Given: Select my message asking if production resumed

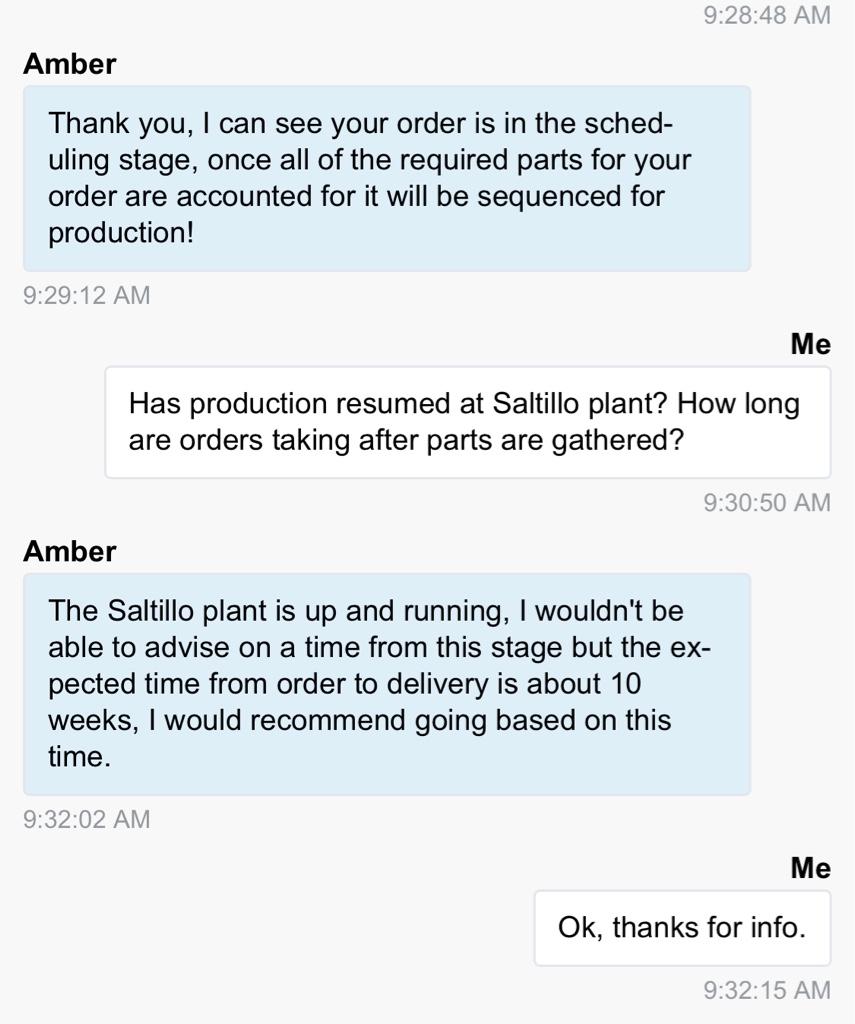Looking at the screenshot, I should [x=467, y=422].
